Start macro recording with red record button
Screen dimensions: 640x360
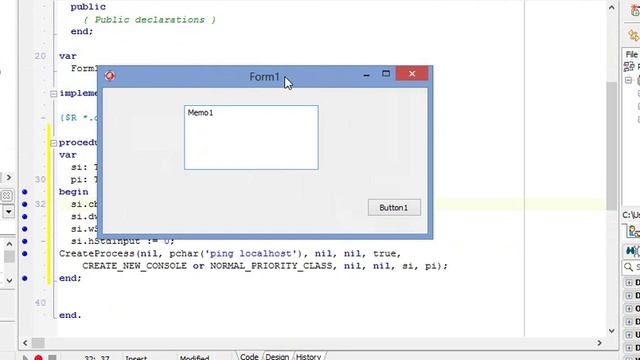38,358
